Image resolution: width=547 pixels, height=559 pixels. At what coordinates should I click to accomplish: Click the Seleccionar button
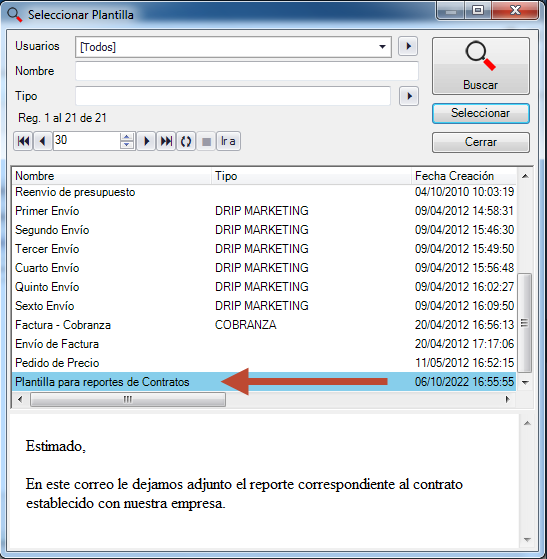coord(481,113)
